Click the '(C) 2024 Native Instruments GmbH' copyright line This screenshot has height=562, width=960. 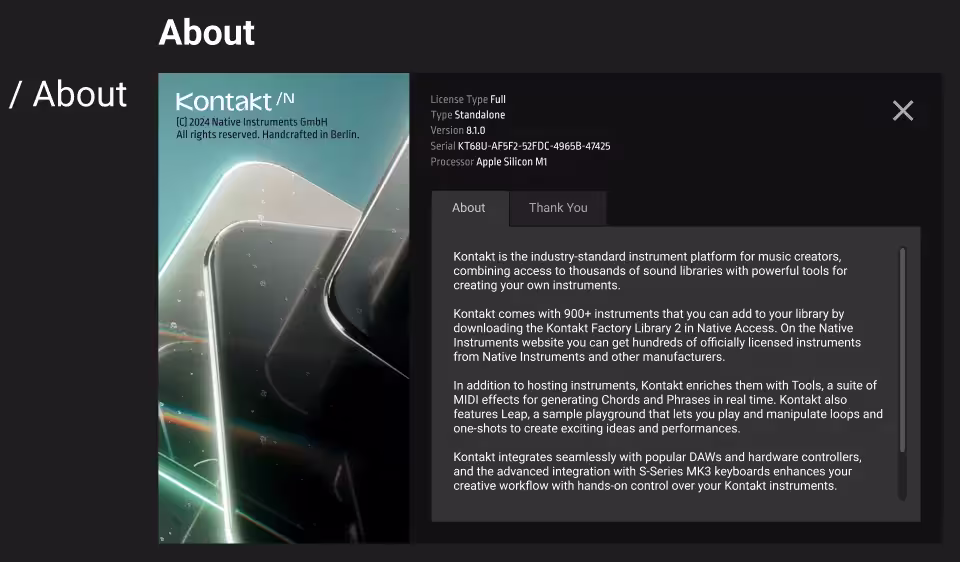click(252, 122)
